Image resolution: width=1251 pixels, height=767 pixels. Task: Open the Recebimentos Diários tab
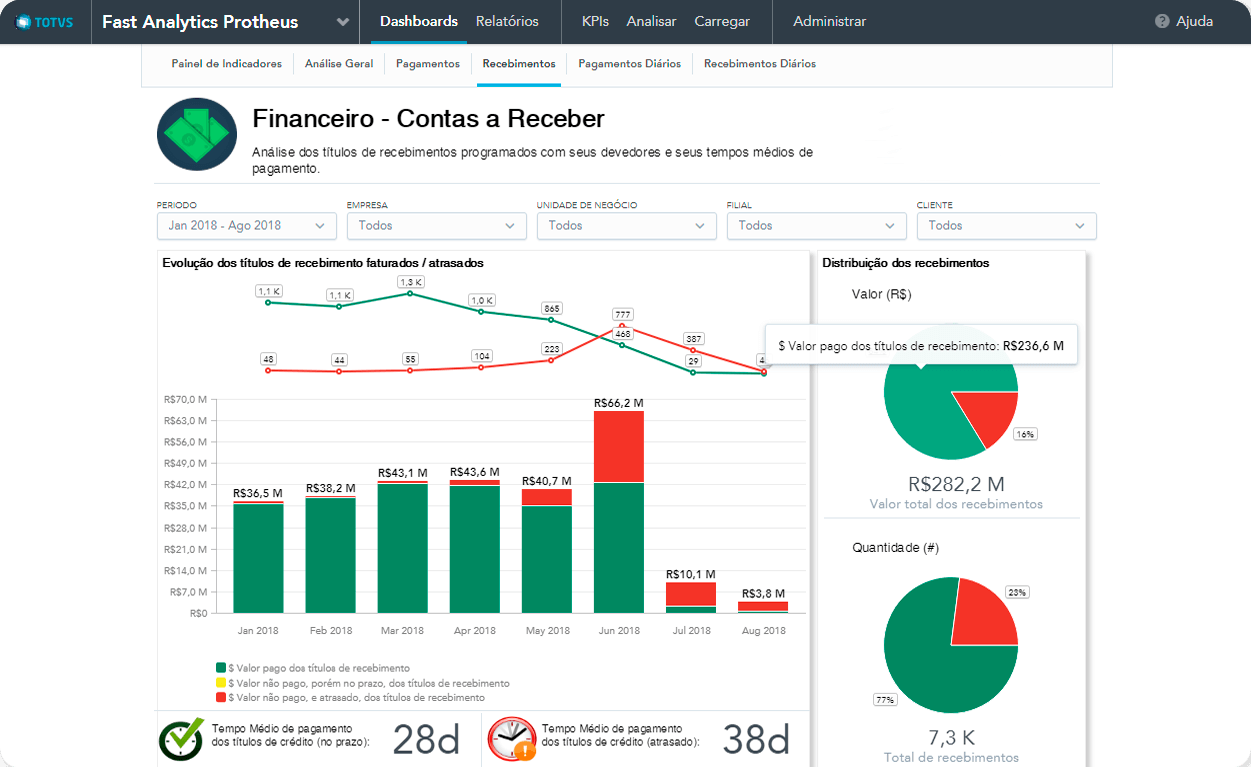coord(759,64)
